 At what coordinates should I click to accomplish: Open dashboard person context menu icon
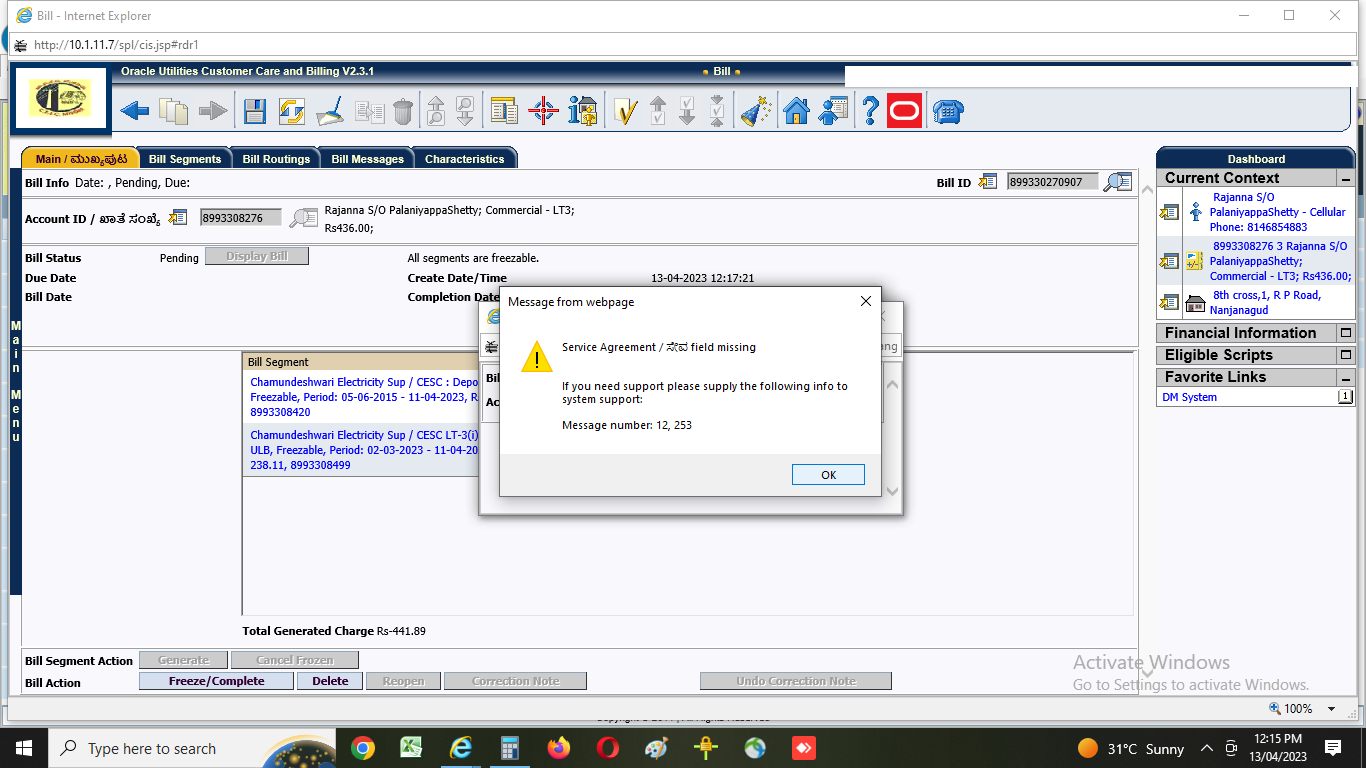point(1169,212)
